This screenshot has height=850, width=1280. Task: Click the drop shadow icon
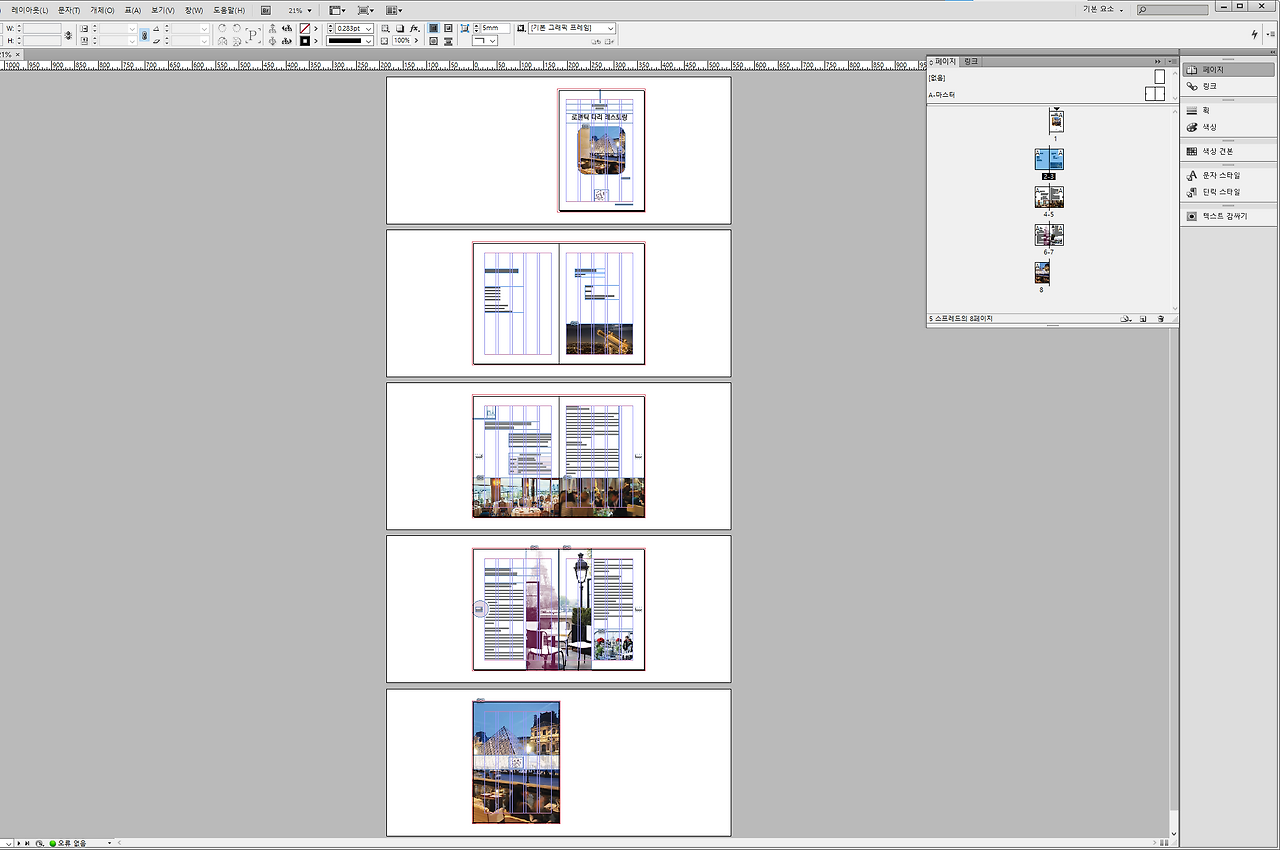[x=400, y=29]
